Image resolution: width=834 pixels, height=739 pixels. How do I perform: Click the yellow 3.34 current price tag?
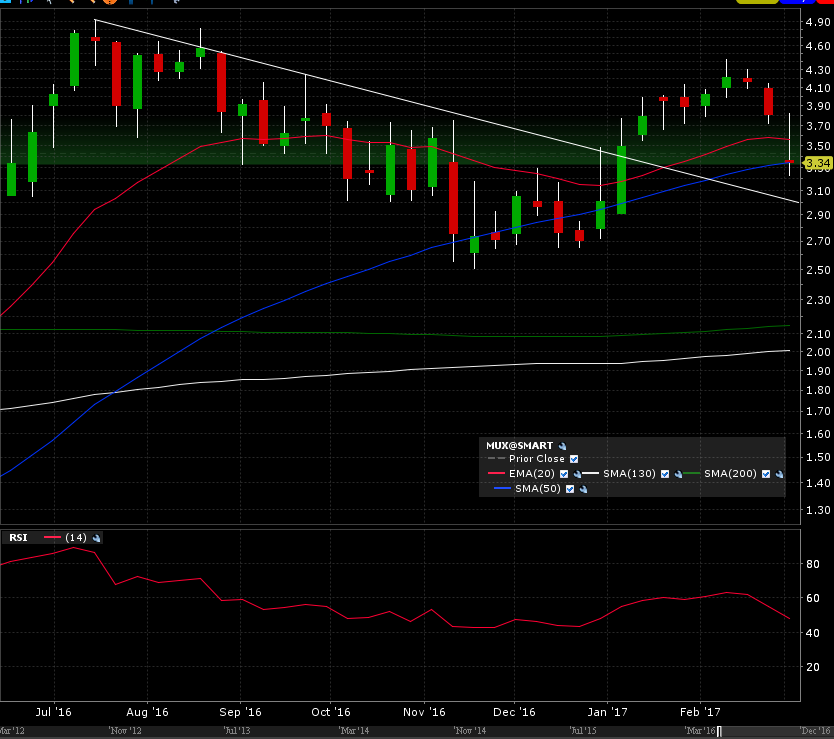(x=818, y=163)
